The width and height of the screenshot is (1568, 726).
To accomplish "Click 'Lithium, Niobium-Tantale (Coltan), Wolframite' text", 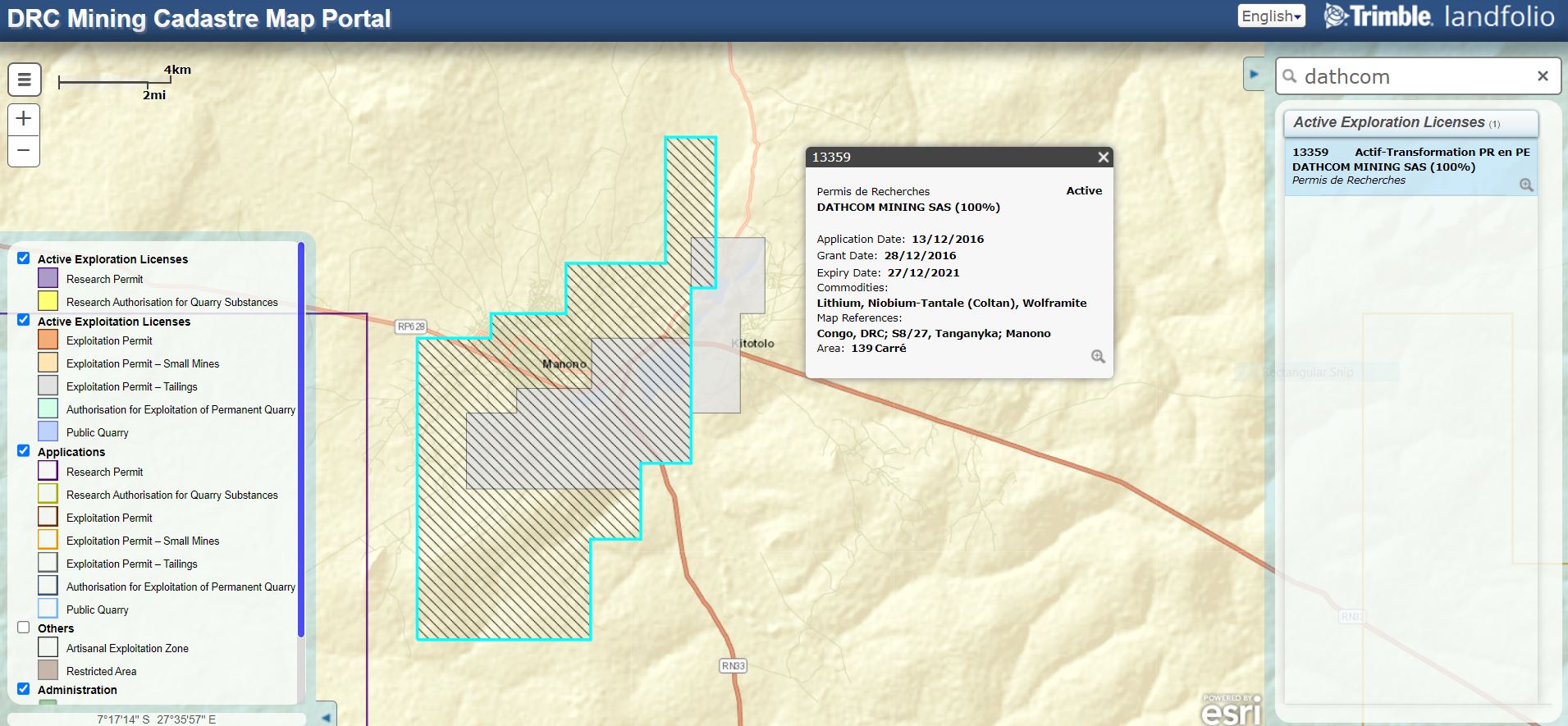I will pos(952,304).
